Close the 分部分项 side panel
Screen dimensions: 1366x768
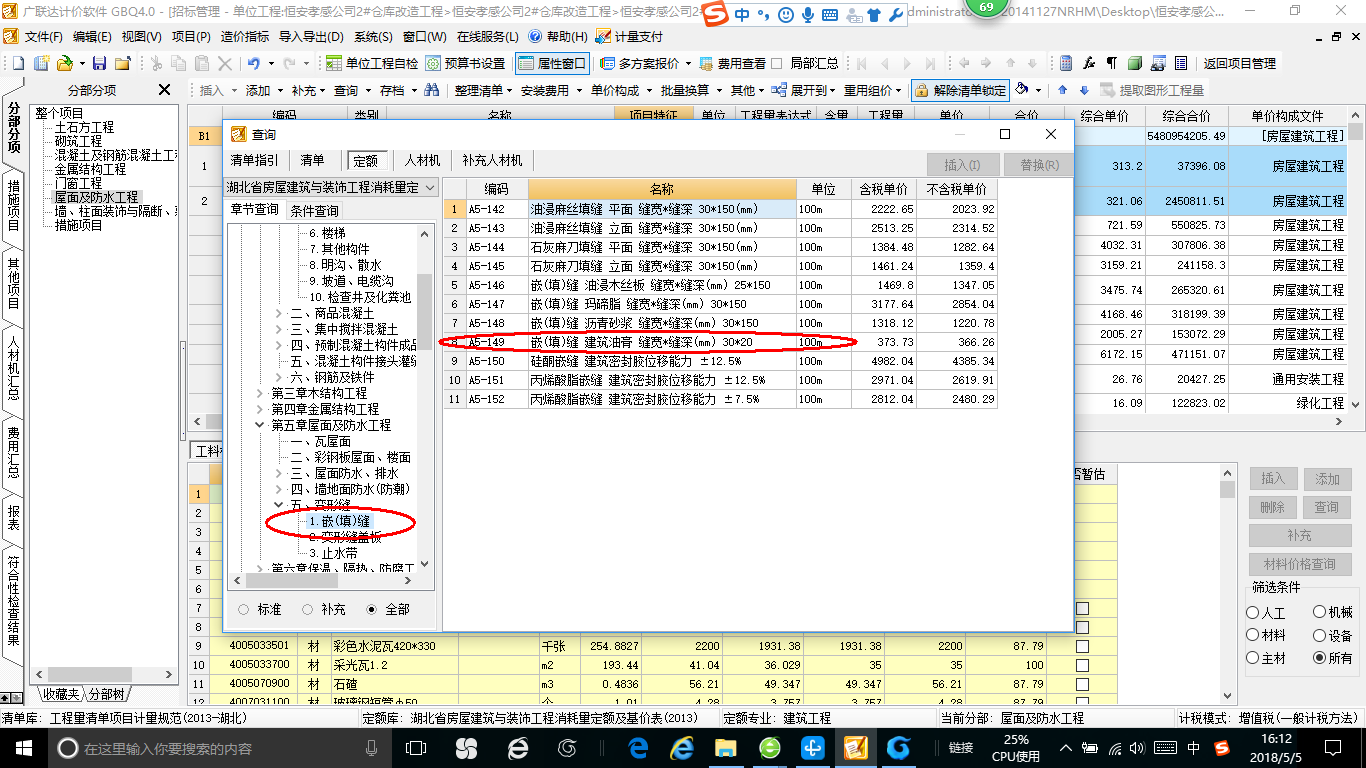coord(165,90)
